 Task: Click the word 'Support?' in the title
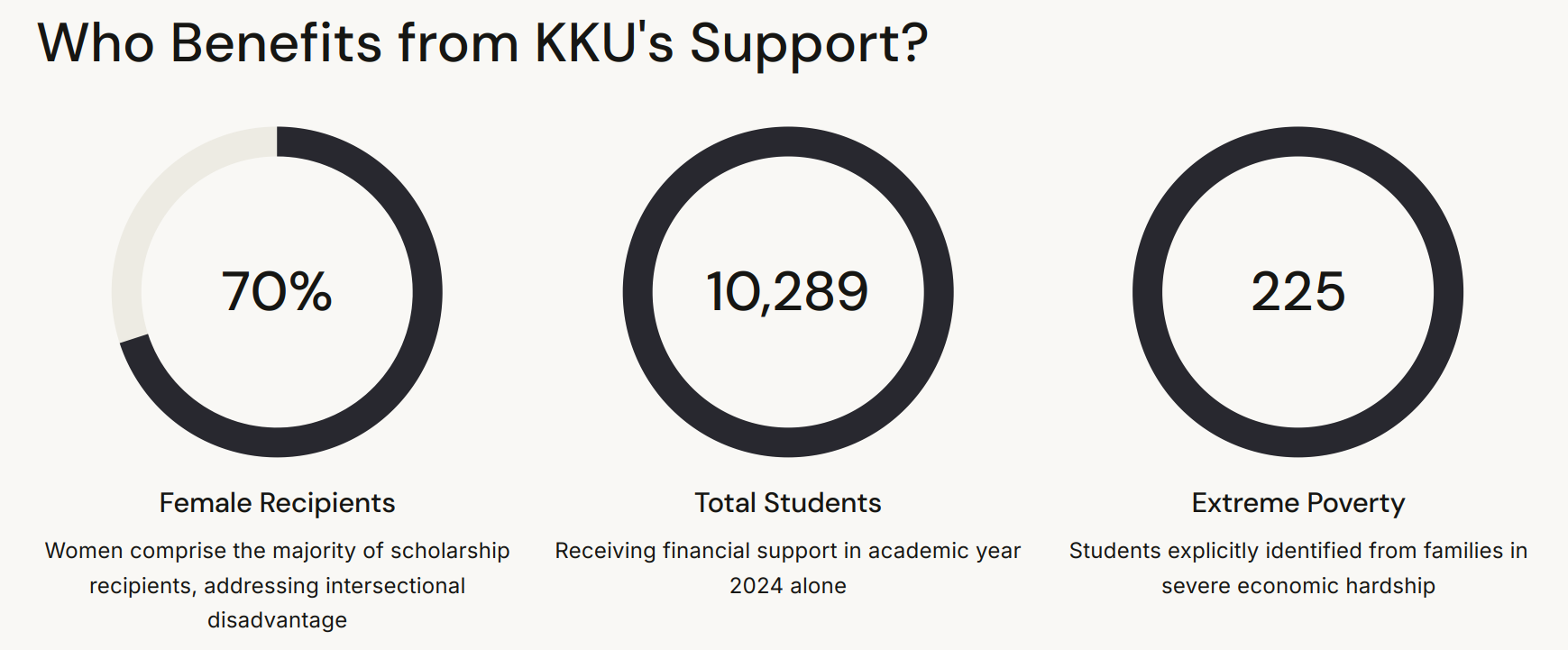(x=808, y=42)
